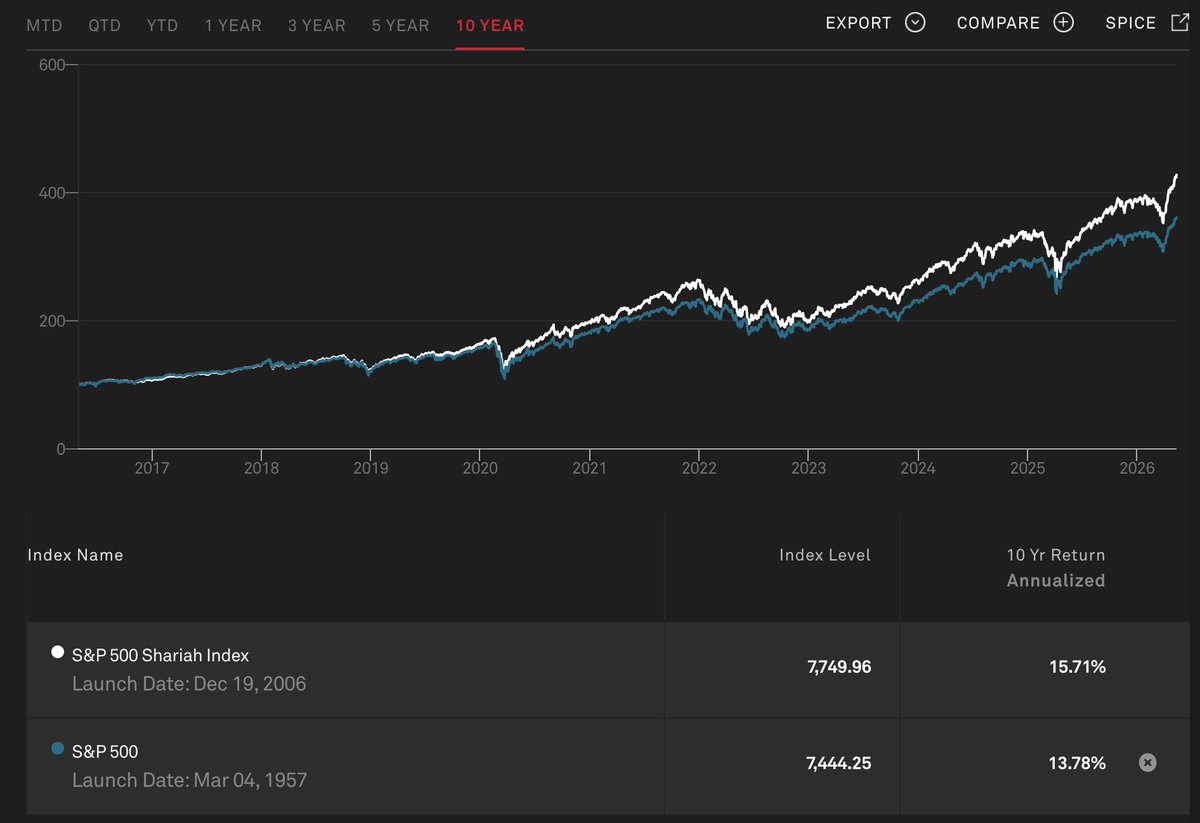
Task: Open the S&P 500 Shariah Index name
Action: [160, 655]
